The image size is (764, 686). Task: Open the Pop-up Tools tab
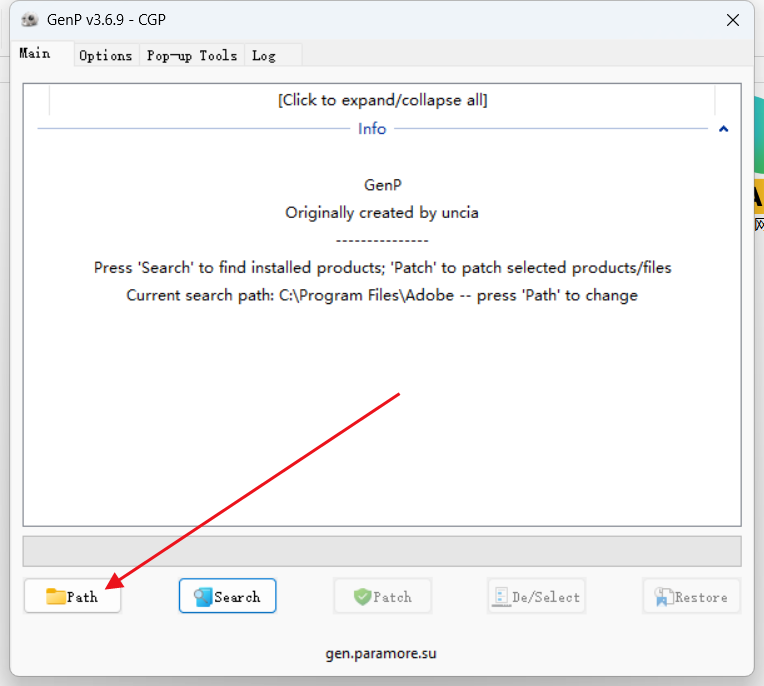(192, 55)
